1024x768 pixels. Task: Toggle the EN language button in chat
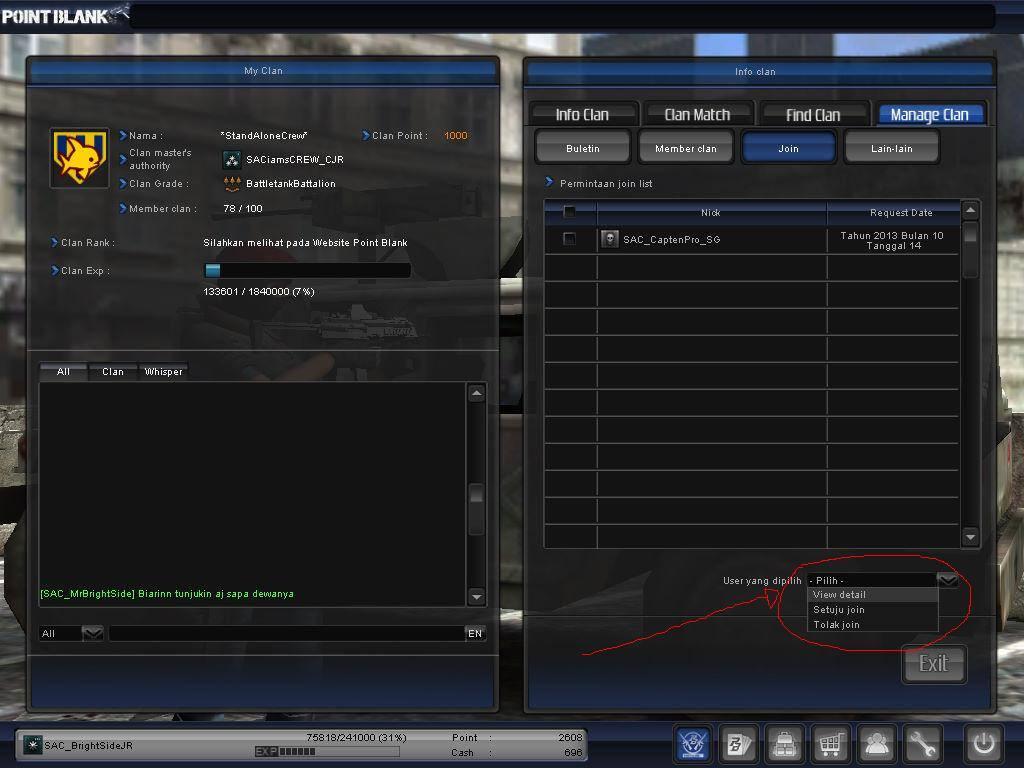point(475,633)
